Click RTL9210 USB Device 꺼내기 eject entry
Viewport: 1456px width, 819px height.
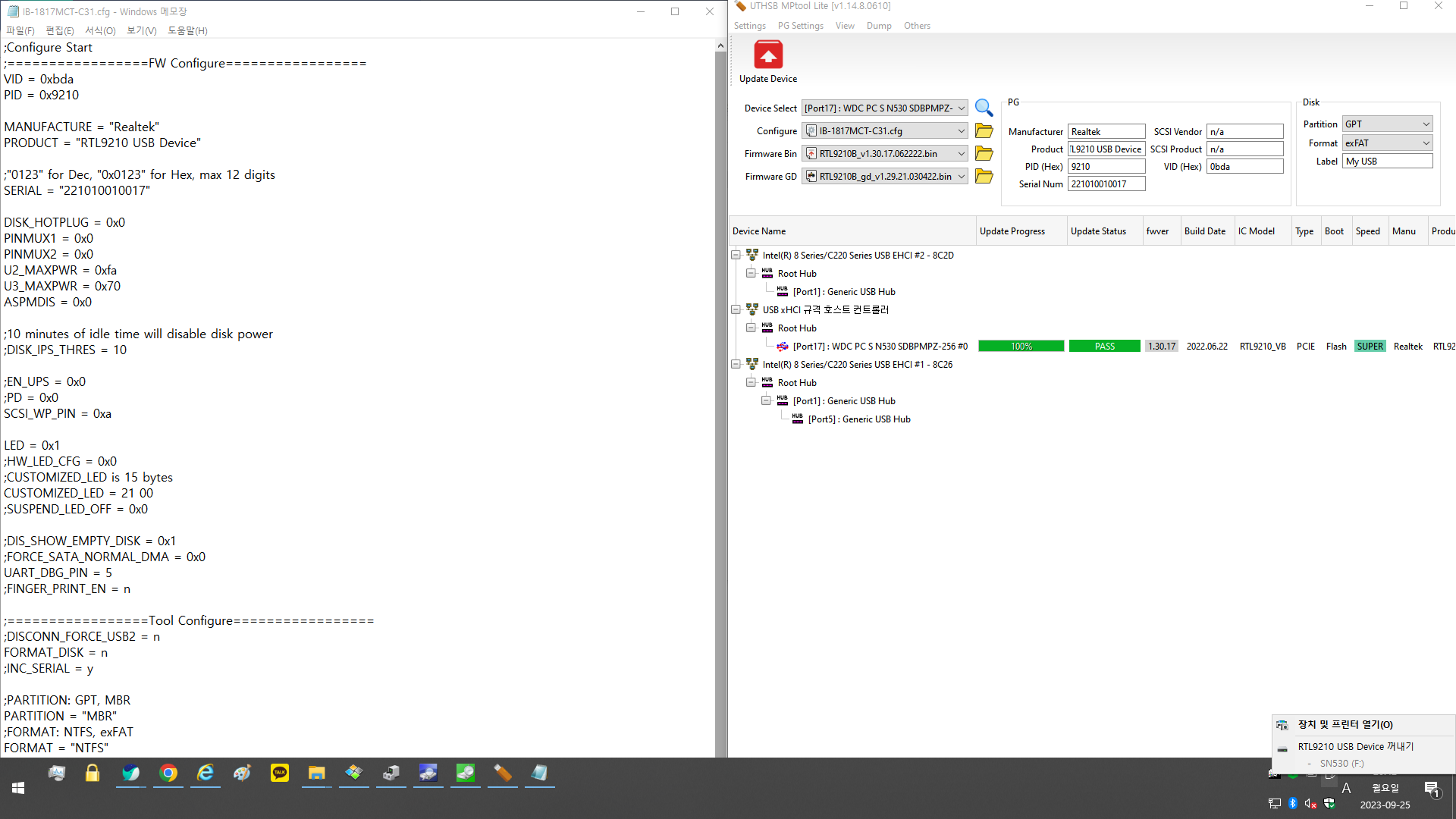pyautogui.click(x=1363, y=747)
